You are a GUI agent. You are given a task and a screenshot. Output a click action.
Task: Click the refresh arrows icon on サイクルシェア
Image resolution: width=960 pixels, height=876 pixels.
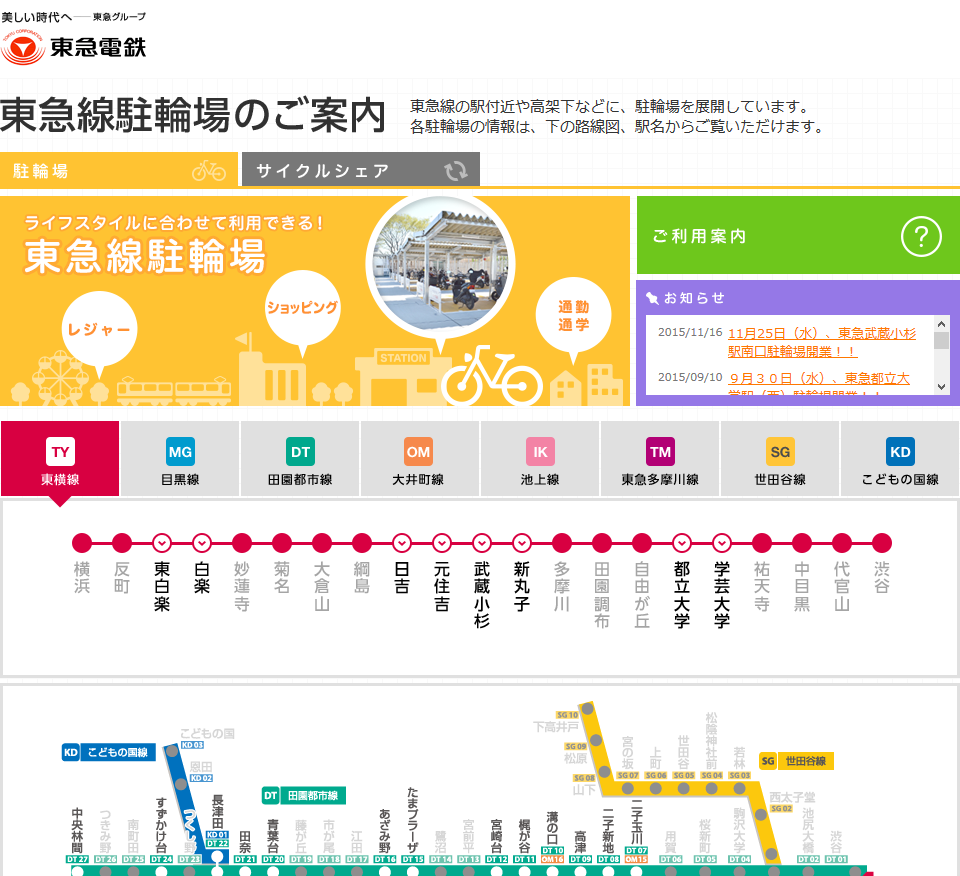[x=456, y=171]
